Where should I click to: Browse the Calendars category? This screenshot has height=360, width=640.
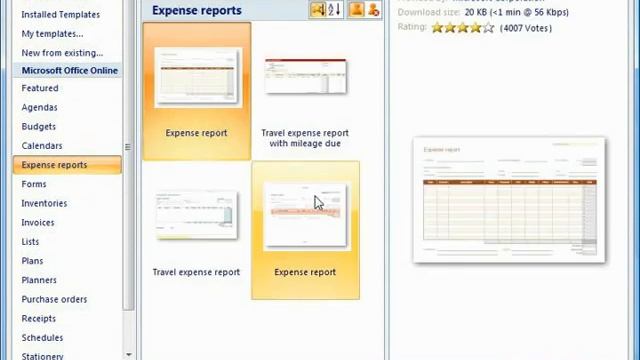pos(42,146)
